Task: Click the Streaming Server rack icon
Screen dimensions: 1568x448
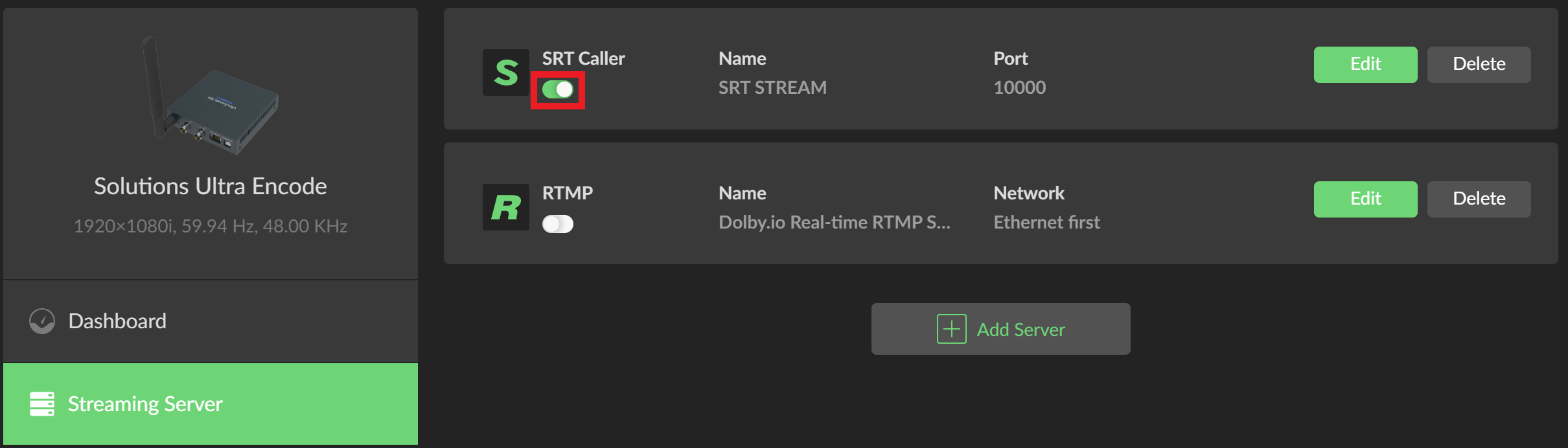Action: pyautogui.click(x=42, y=404)
